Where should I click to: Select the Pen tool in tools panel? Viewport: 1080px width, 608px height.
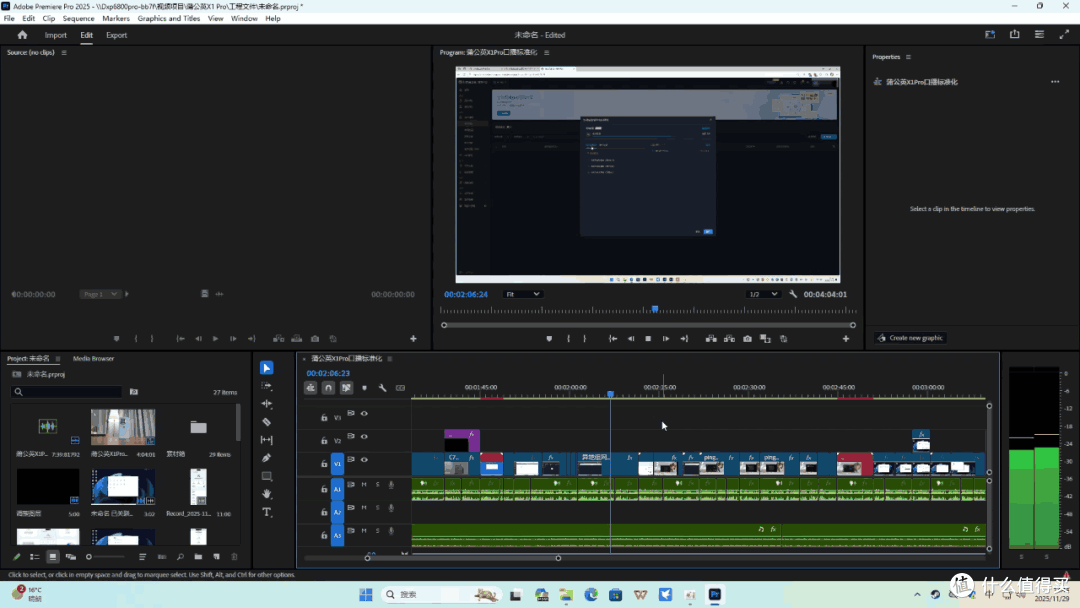coord(267,458)
